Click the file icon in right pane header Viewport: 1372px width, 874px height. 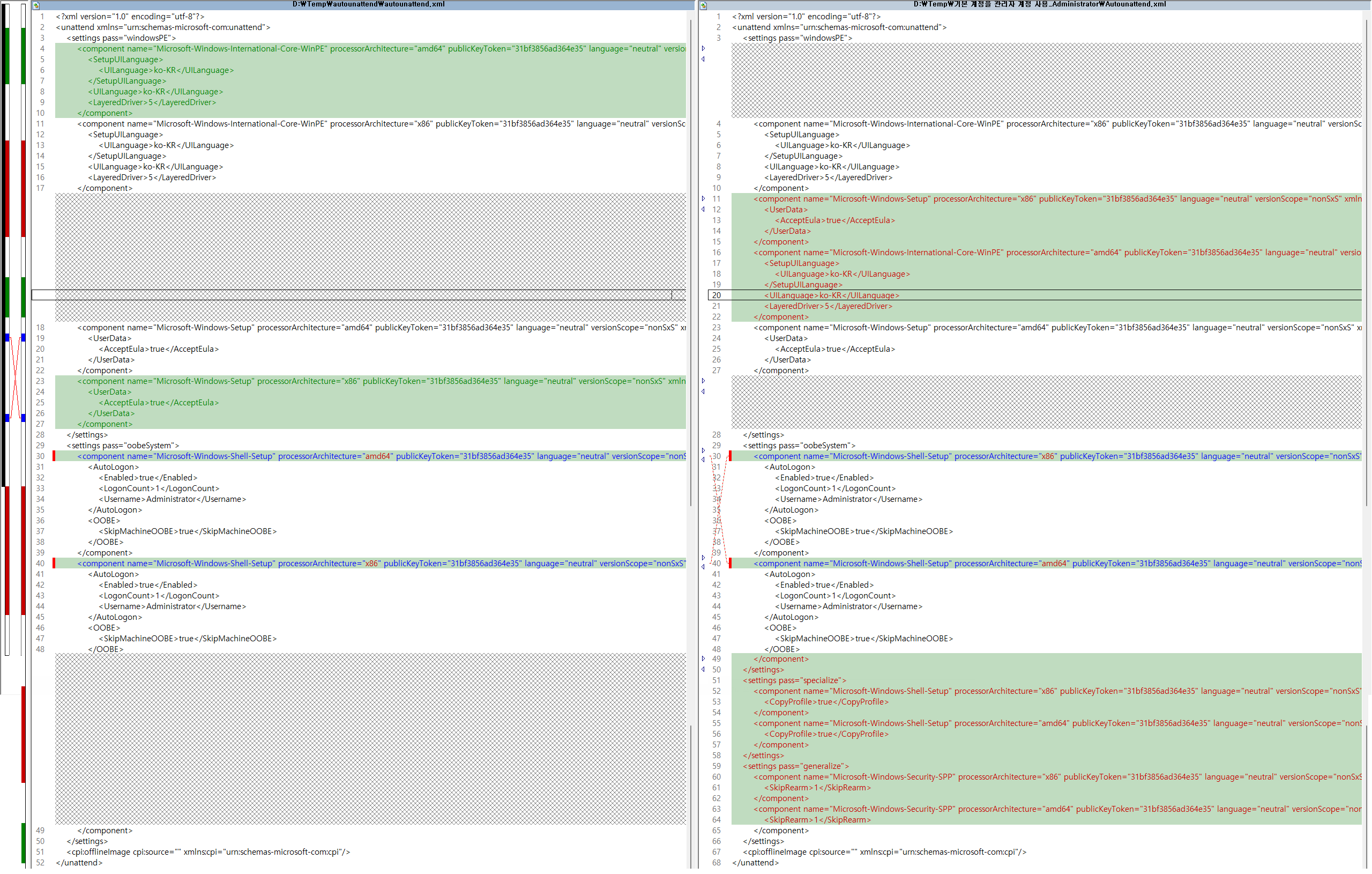coord(704,5)
